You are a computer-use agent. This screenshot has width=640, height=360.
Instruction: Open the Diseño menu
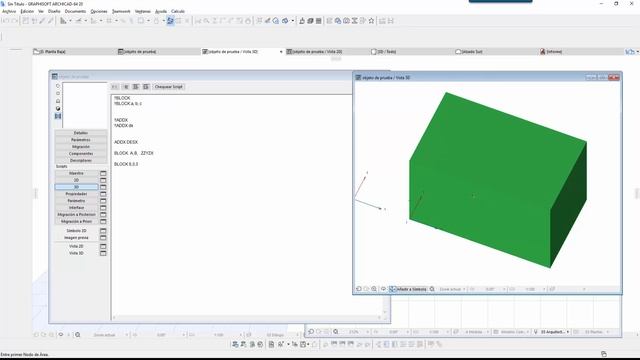(x=54, y=11)
